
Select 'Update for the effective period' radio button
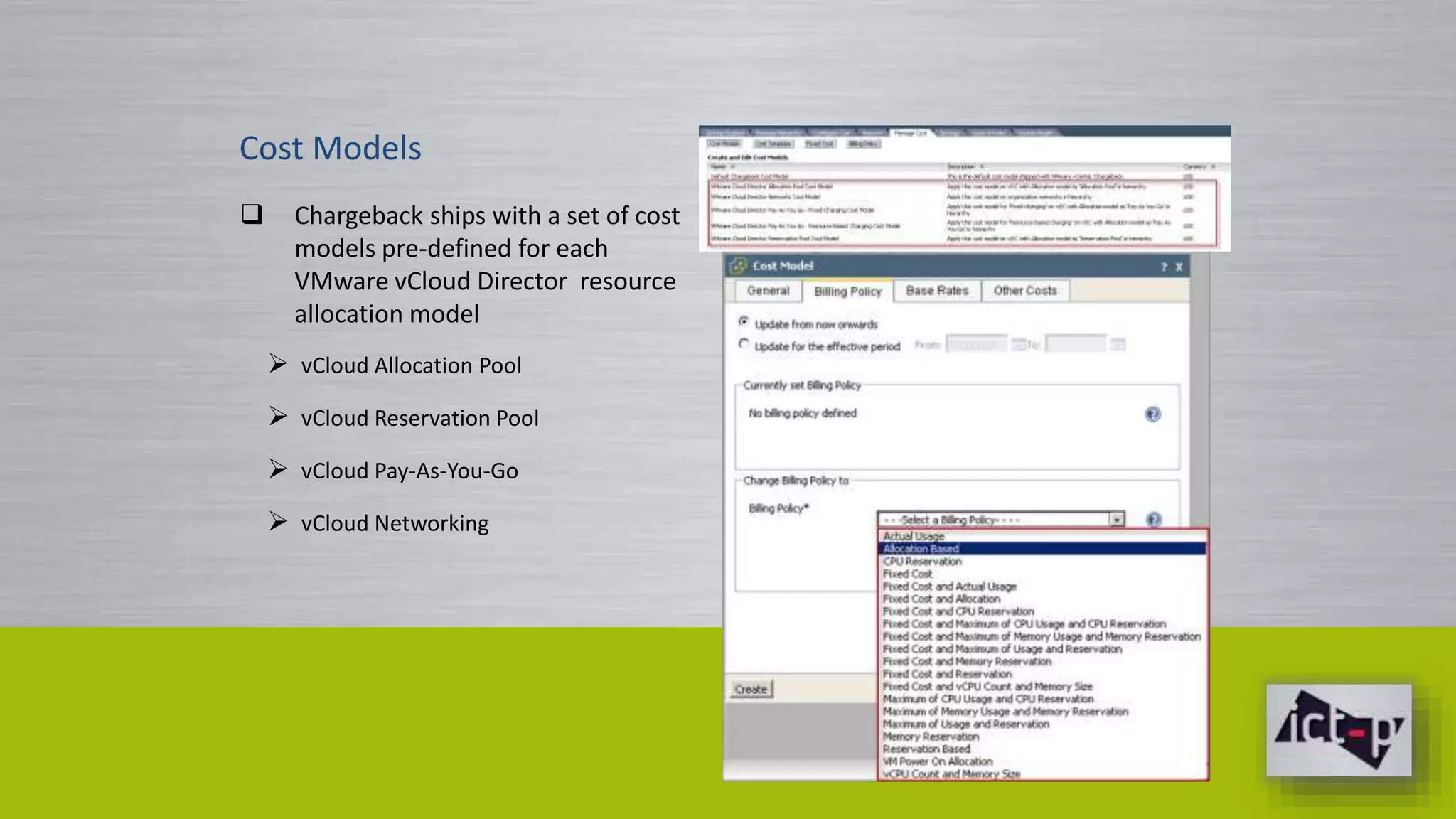pyautogui.click(x=744, y=344)
